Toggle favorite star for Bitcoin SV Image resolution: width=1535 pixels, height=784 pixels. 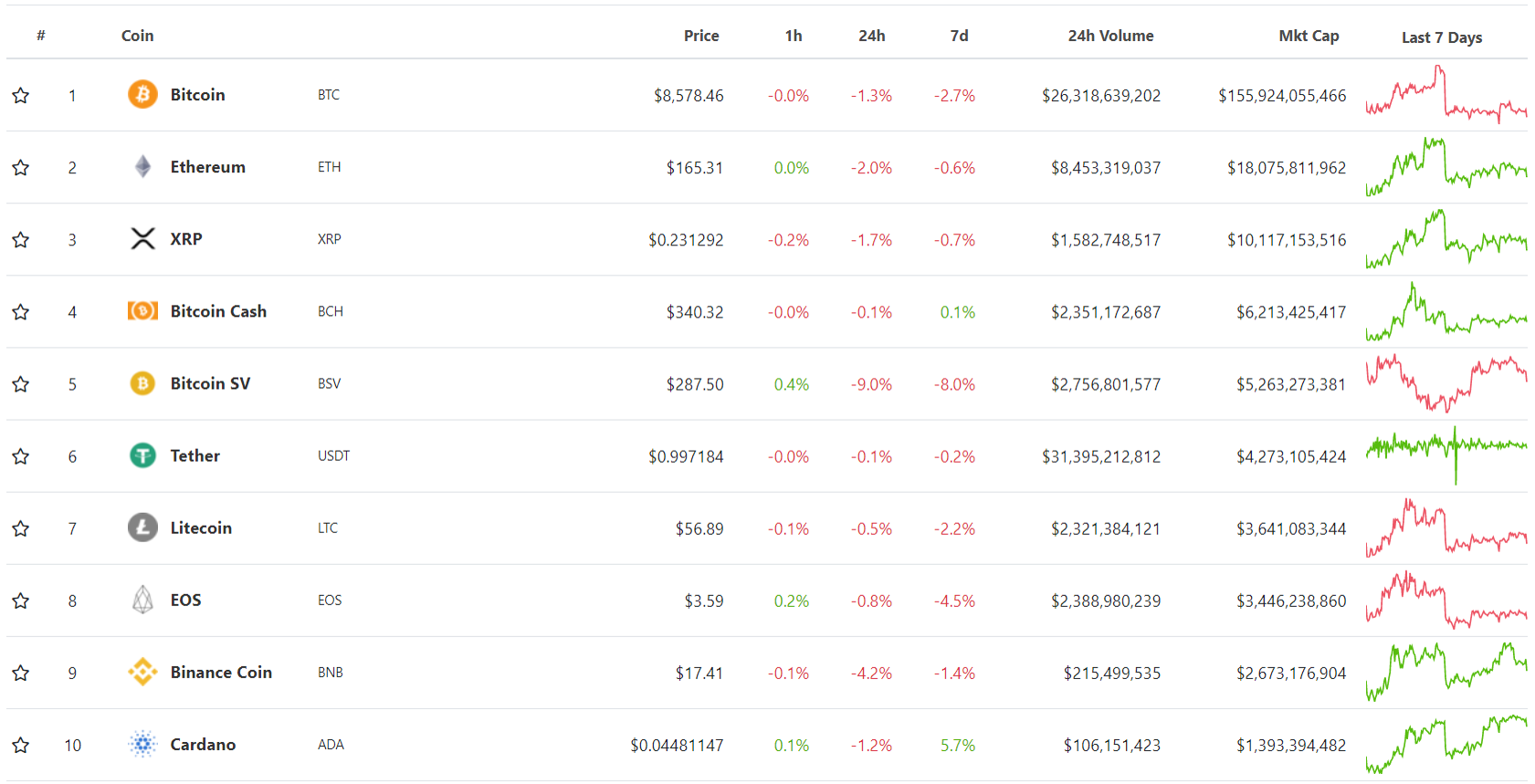click(21, 383)
